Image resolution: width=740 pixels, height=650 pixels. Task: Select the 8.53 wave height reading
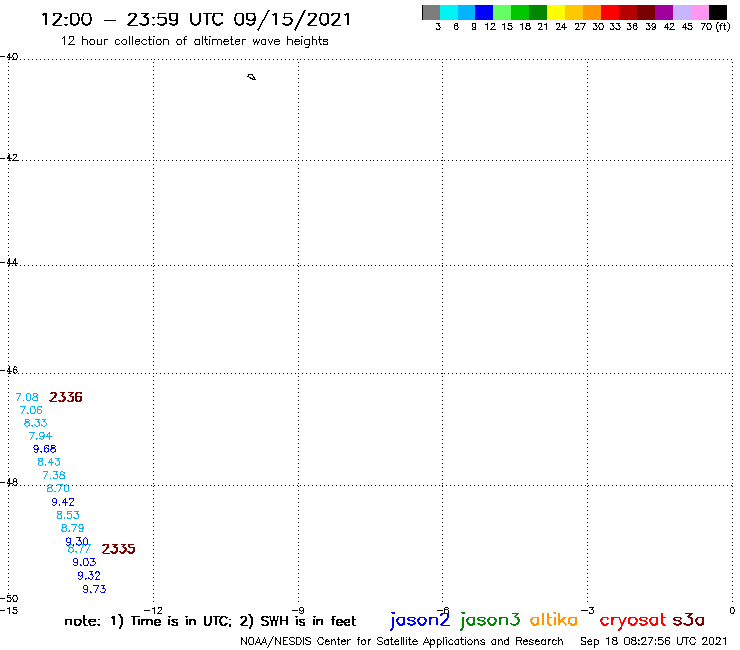coord(68,515)
